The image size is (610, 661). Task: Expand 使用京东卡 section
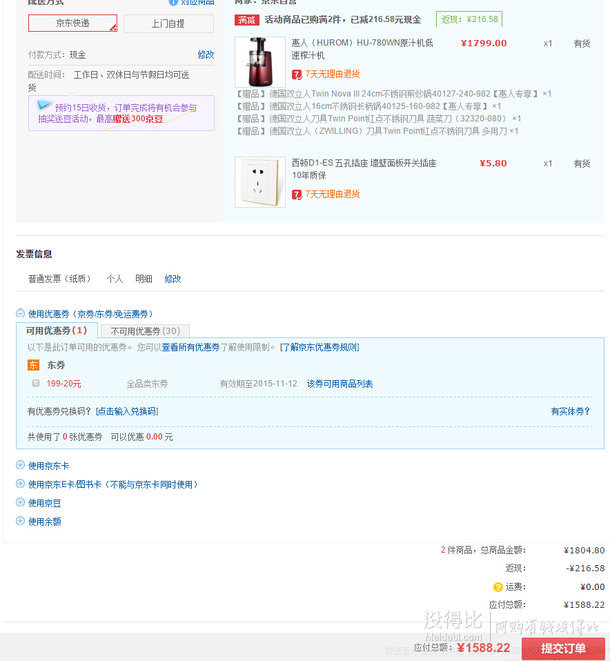click(20, 465)
